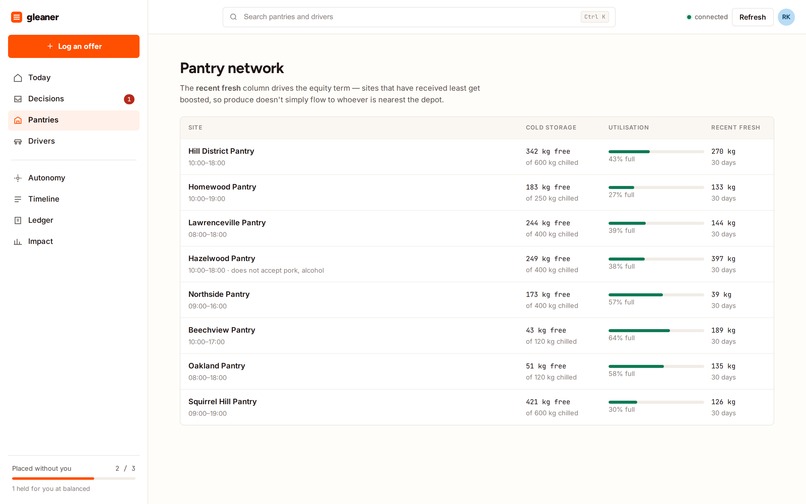
Task: Click the Cold Storage column header
Action: click(551, 128)
